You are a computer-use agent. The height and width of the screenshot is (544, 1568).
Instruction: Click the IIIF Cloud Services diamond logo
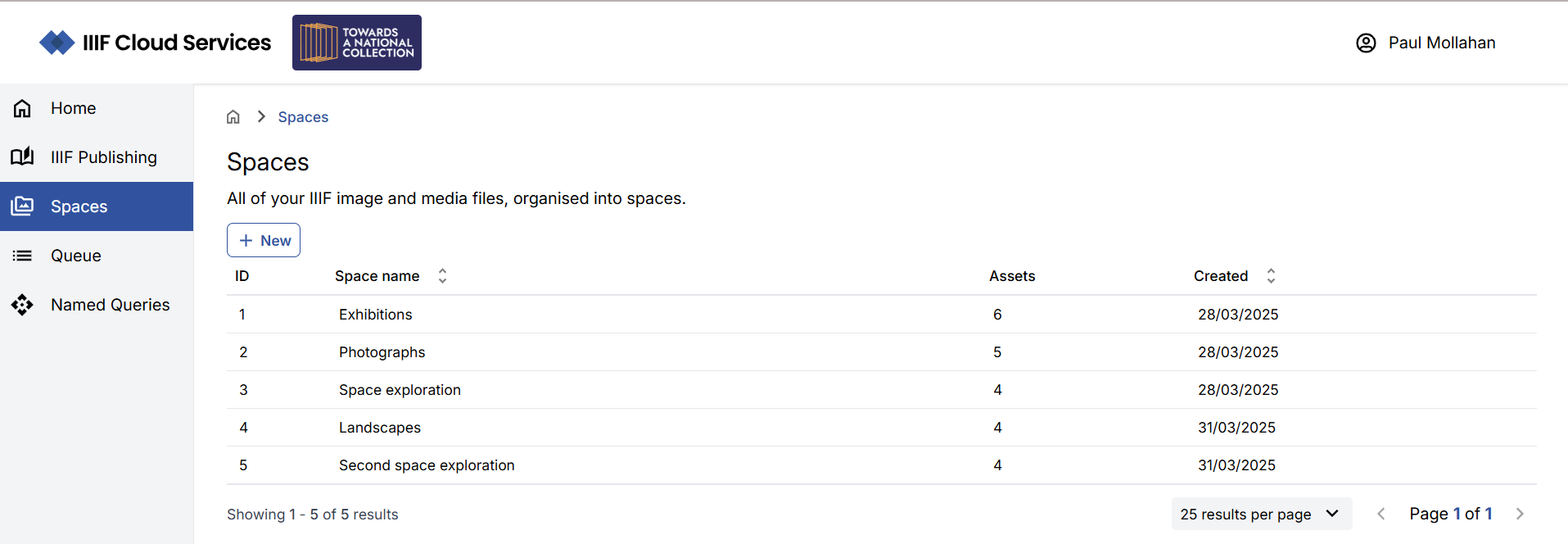tap(56, 42)
